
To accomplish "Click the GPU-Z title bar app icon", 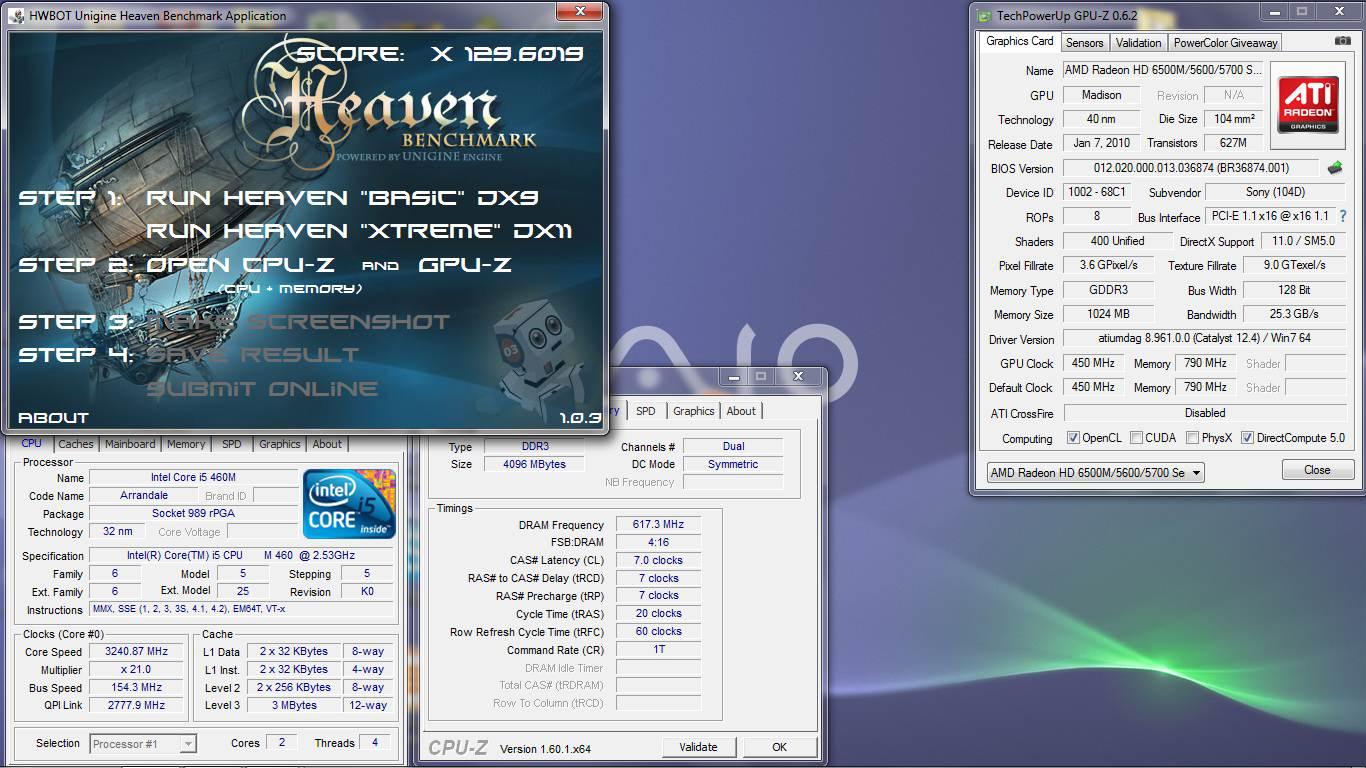I will (x=985, y=16).
